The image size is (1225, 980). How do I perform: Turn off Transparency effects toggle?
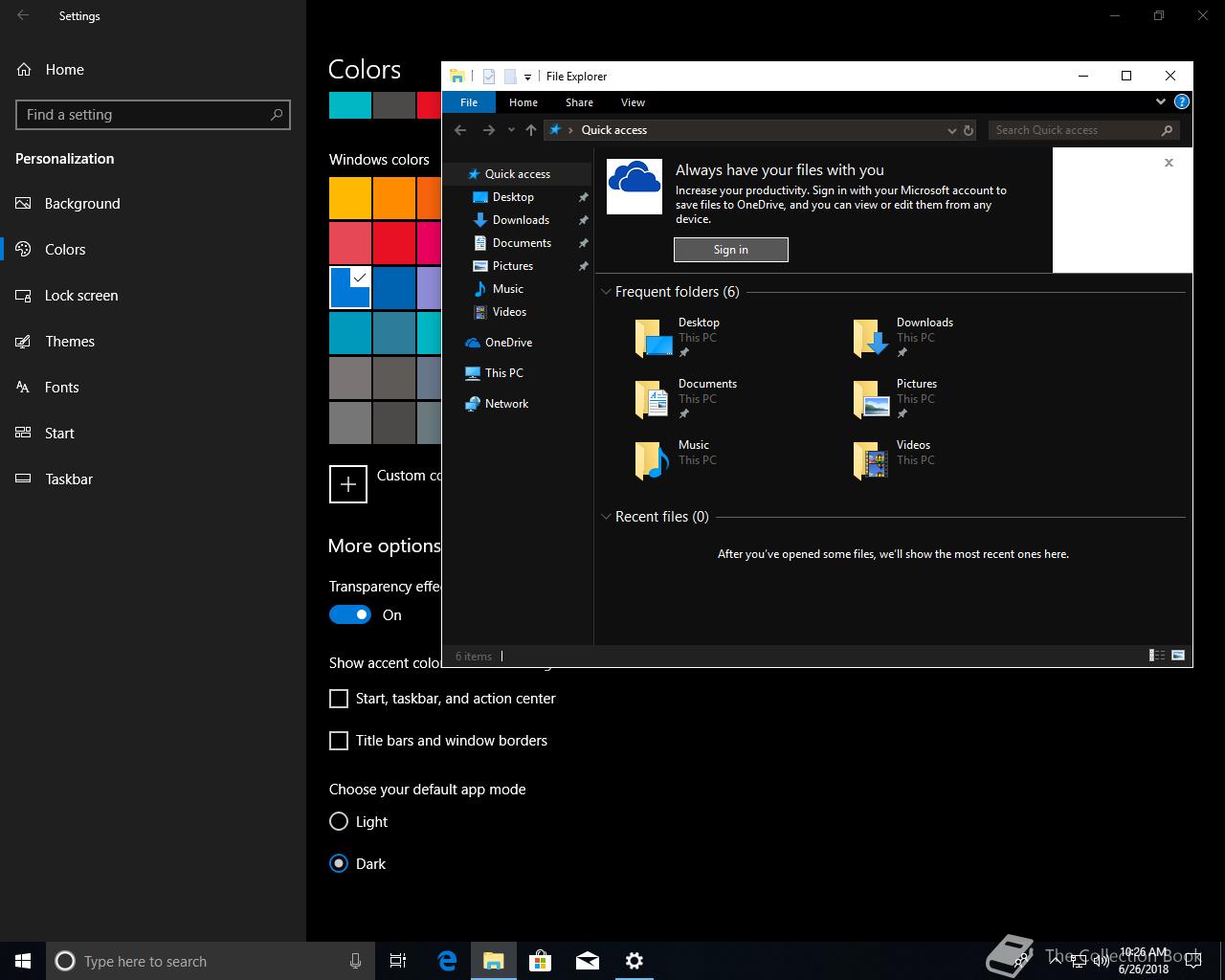pyautogui.click(x=350, y=614)
